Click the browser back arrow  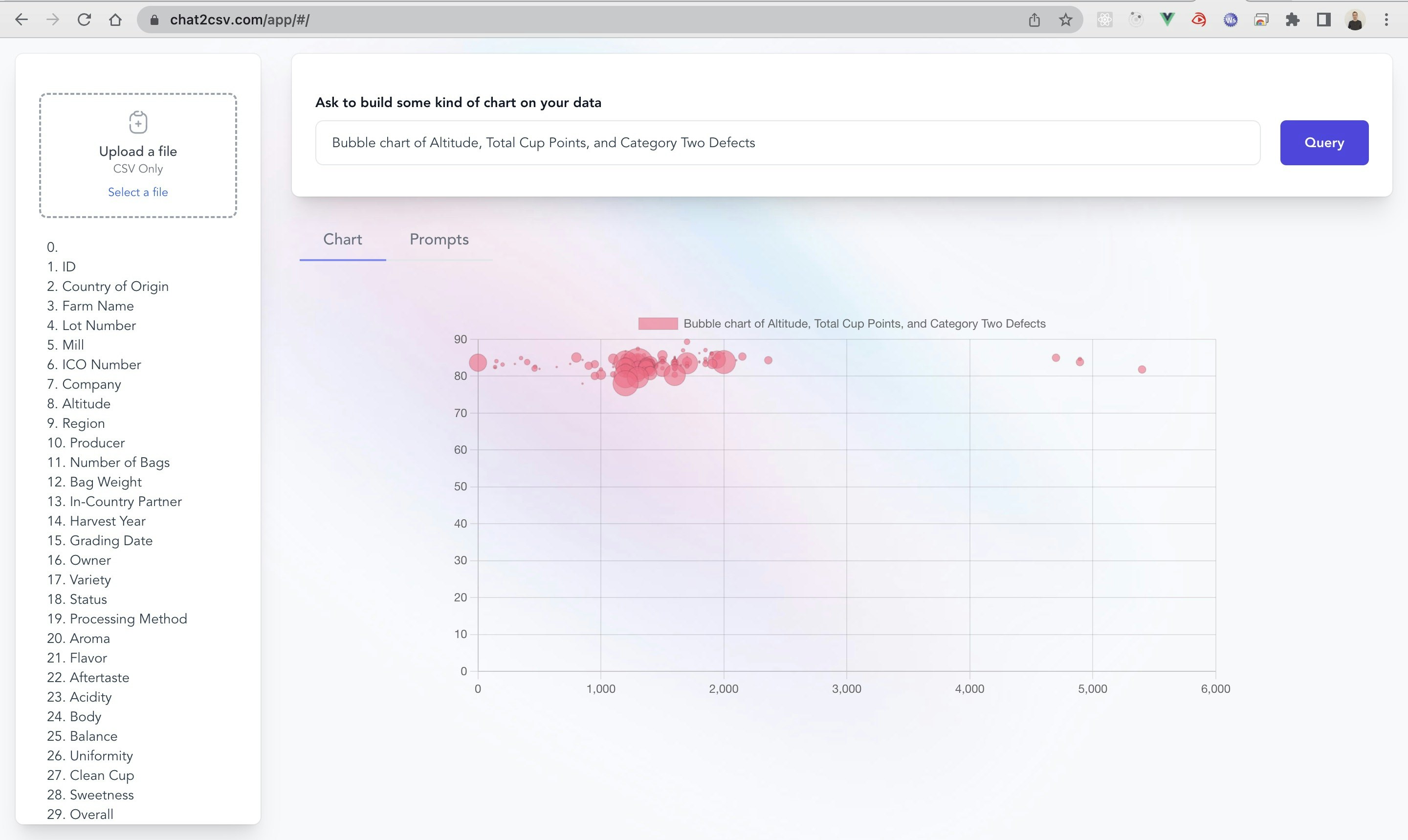pyautogui.click(x=22, y=20)
